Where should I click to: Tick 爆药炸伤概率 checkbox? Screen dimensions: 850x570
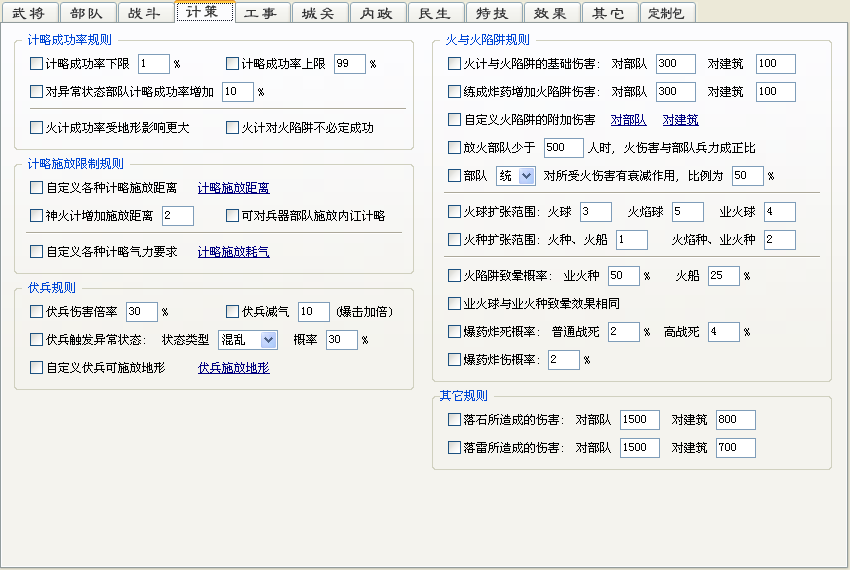[454, 360]
